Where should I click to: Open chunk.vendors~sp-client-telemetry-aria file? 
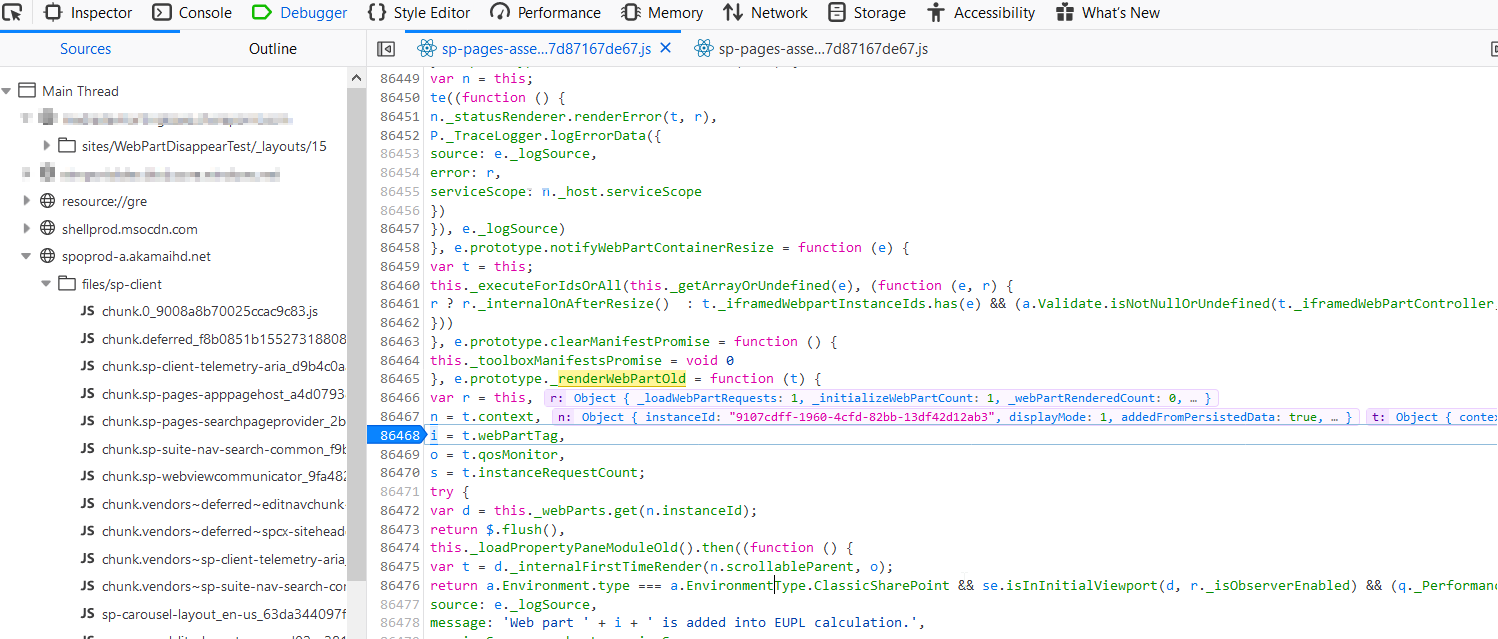click(x=224, y=559)
